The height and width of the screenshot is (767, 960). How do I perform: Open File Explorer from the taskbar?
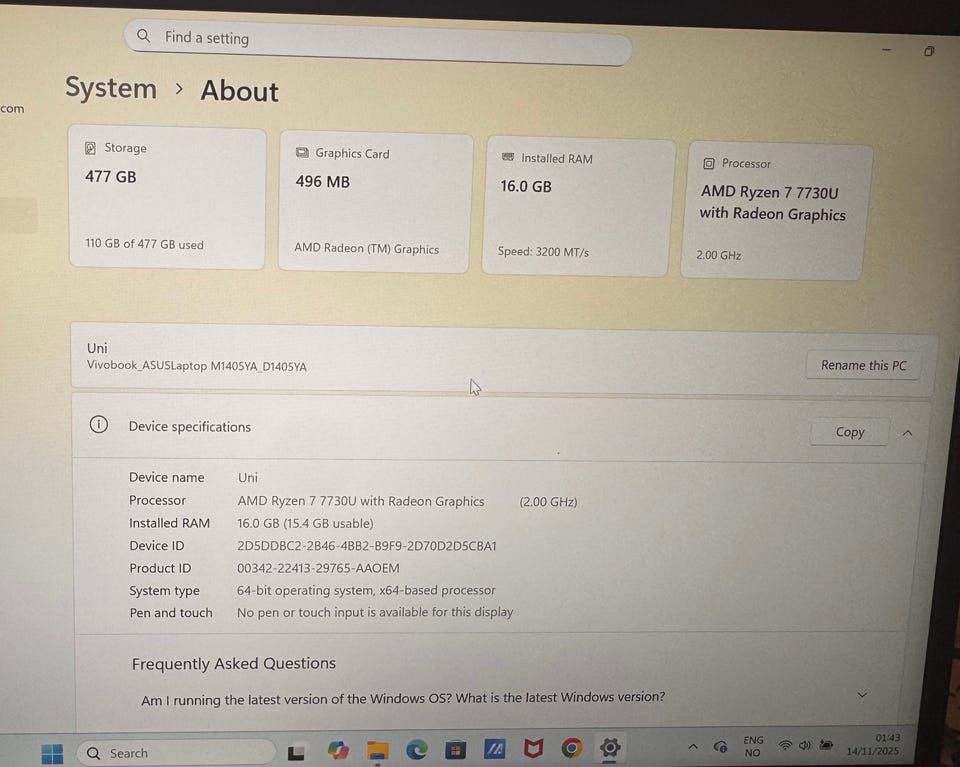coord(378,750)
